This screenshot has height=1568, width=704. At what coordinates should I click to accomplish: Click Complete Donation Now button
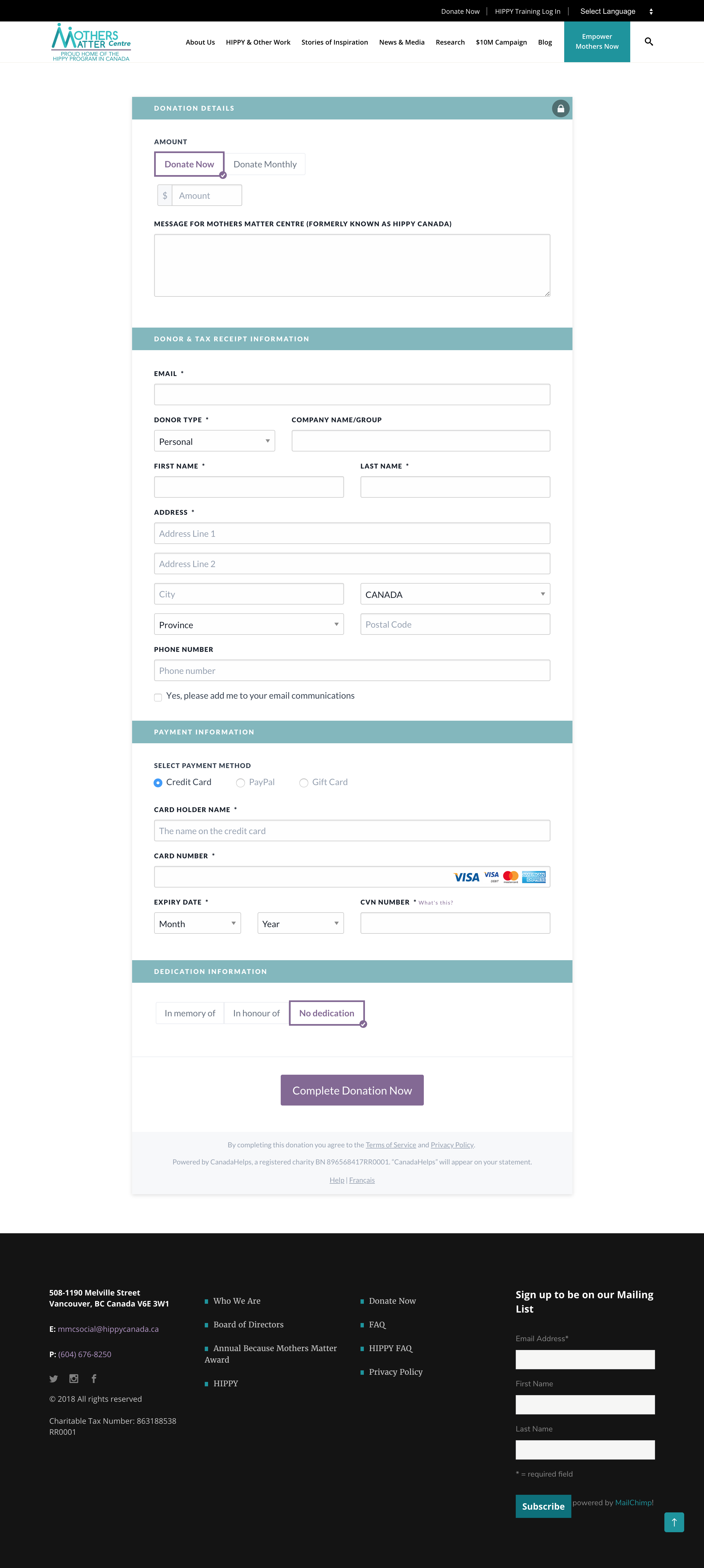click(352, 1090)
